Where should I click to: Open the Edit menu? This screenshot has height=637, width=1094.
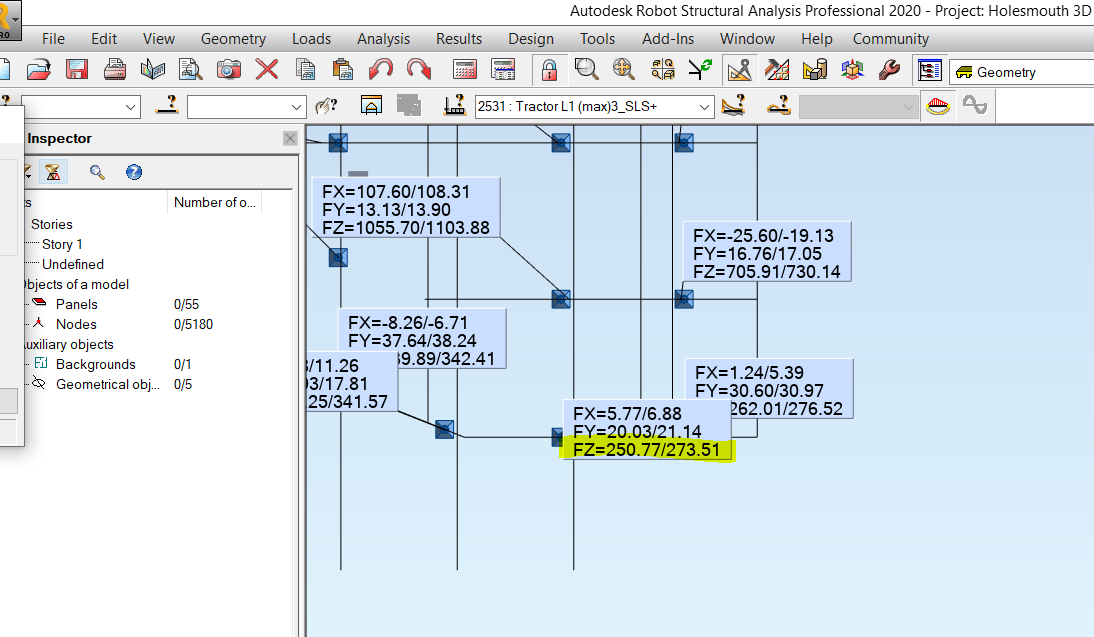coord(104,39)
